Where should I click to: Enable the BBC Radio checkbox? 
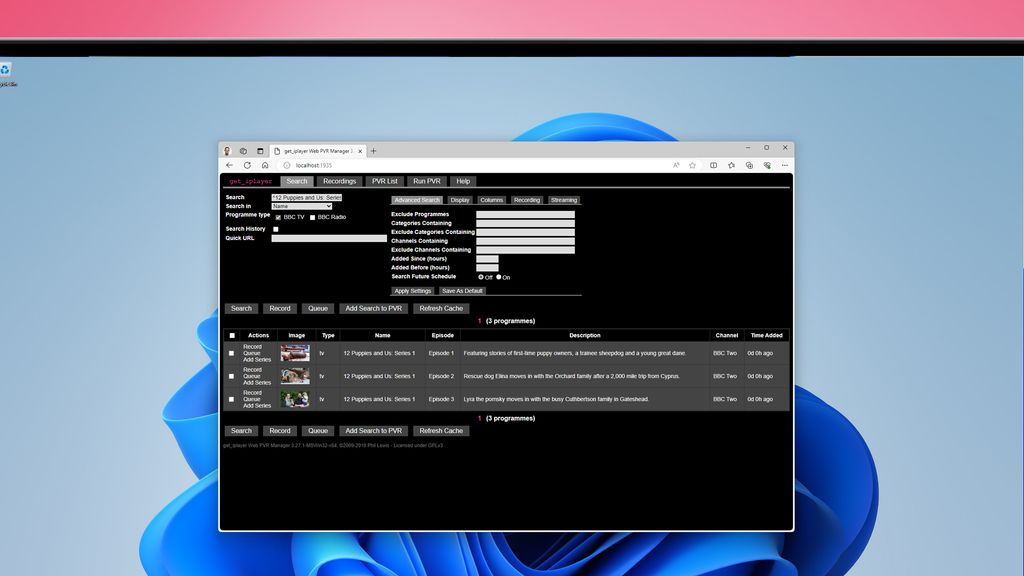point(312,217)
